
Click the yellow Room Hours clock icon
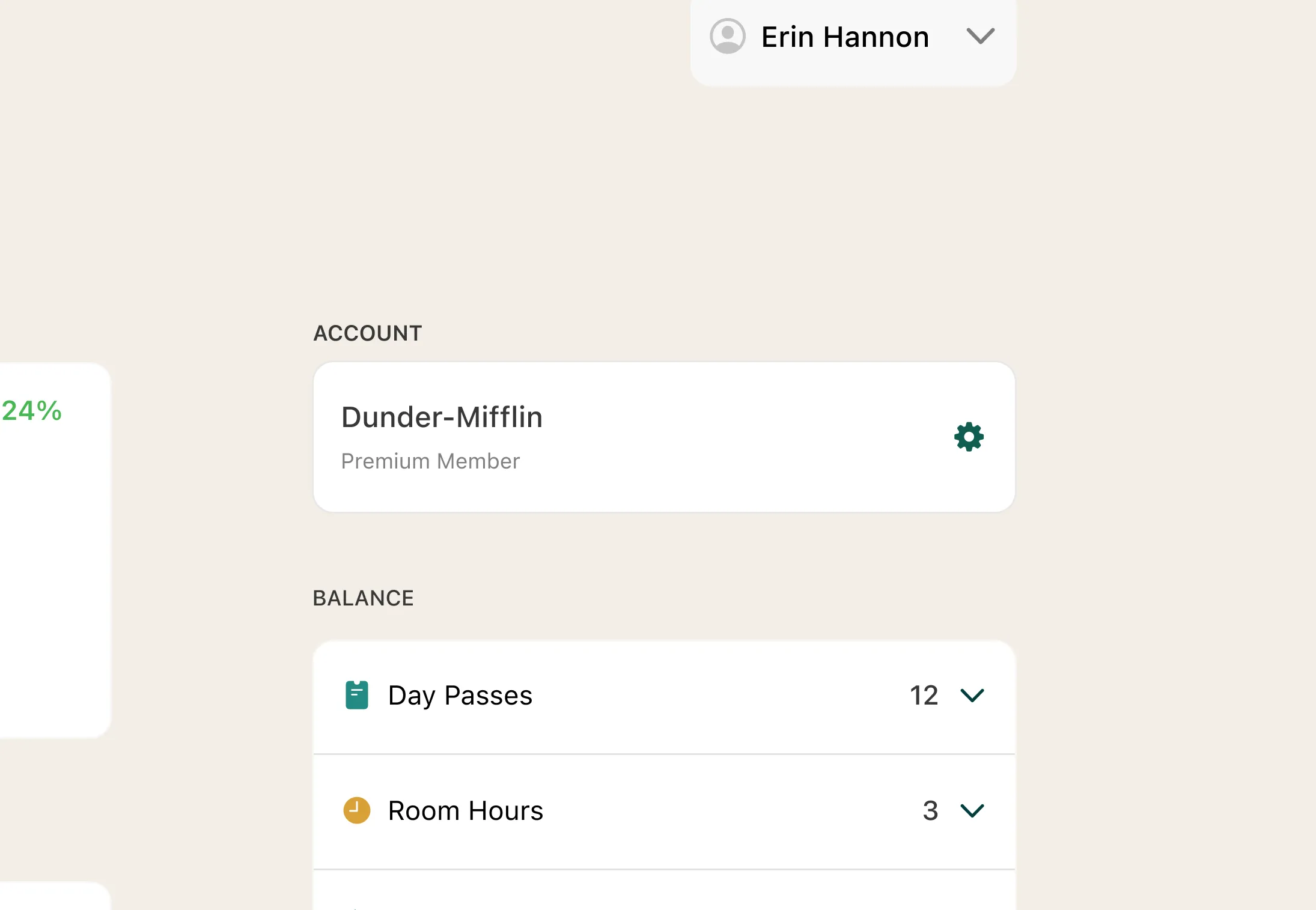click(x=356, y=810)
